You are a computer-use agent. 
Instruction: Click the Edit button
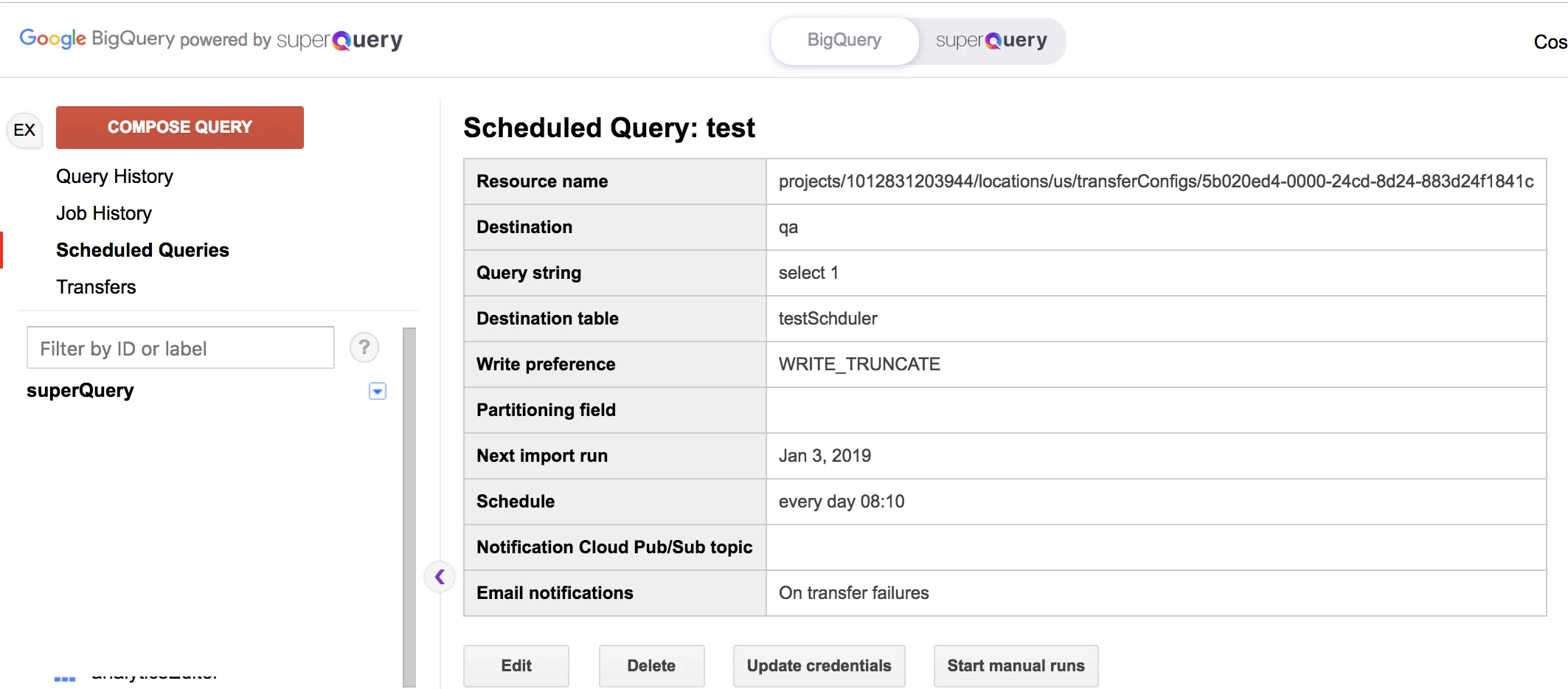tap(516, 665)
